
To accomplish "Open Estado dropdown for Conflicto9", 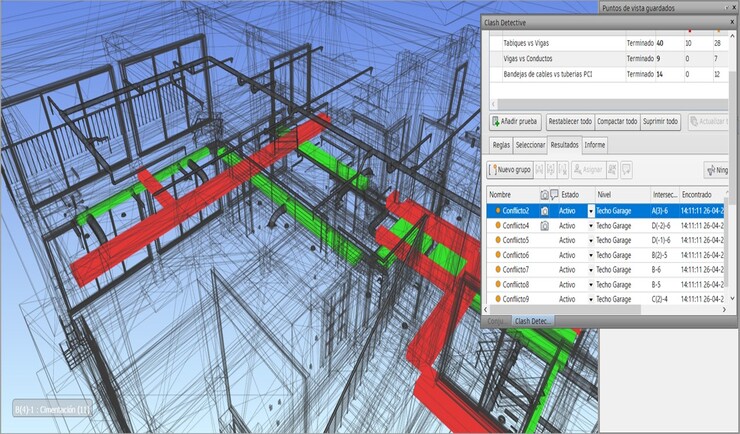I will click(x=591, y=299).
